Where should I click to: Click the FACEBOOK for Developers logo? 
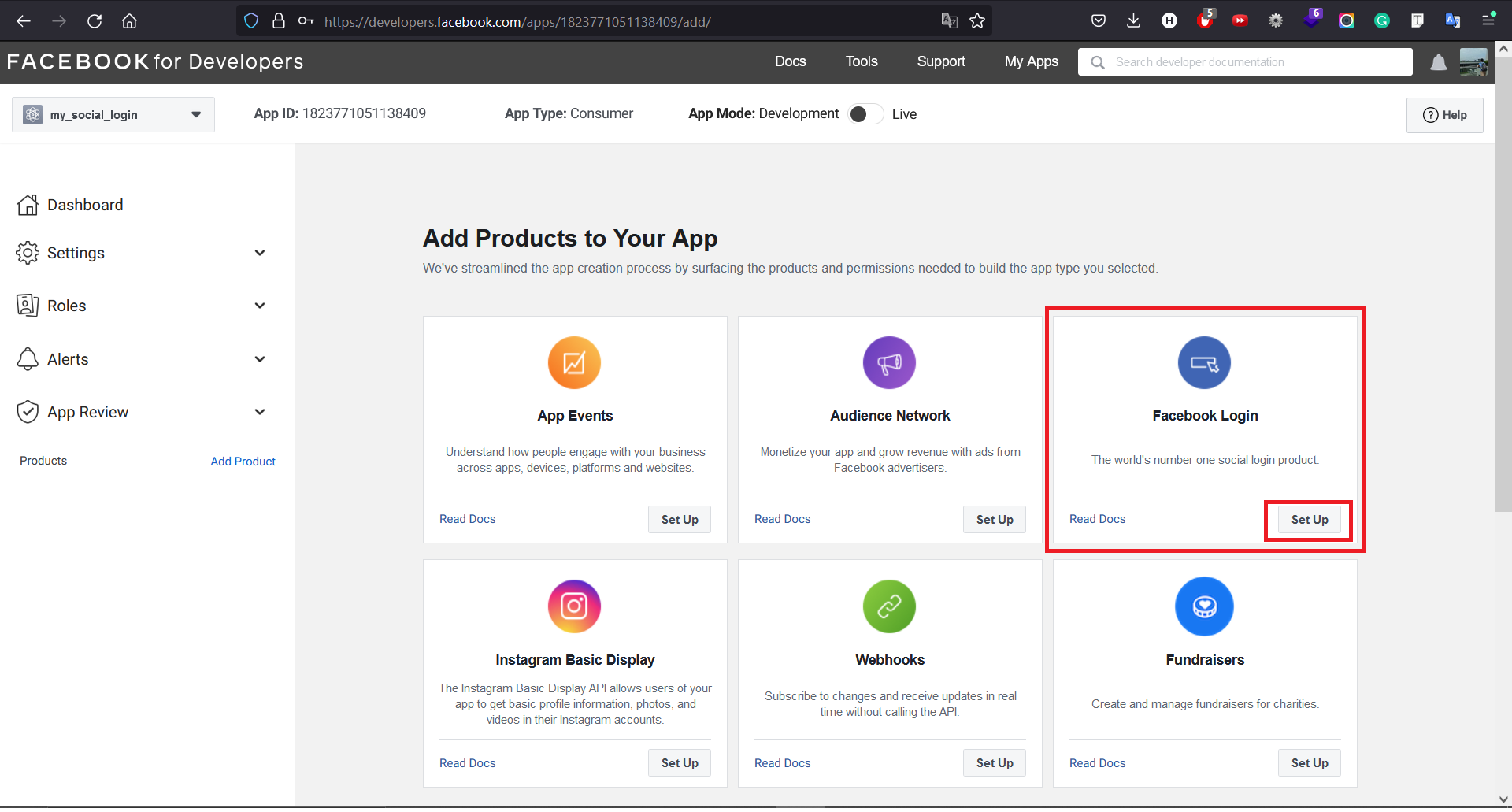tap(155, 61)
